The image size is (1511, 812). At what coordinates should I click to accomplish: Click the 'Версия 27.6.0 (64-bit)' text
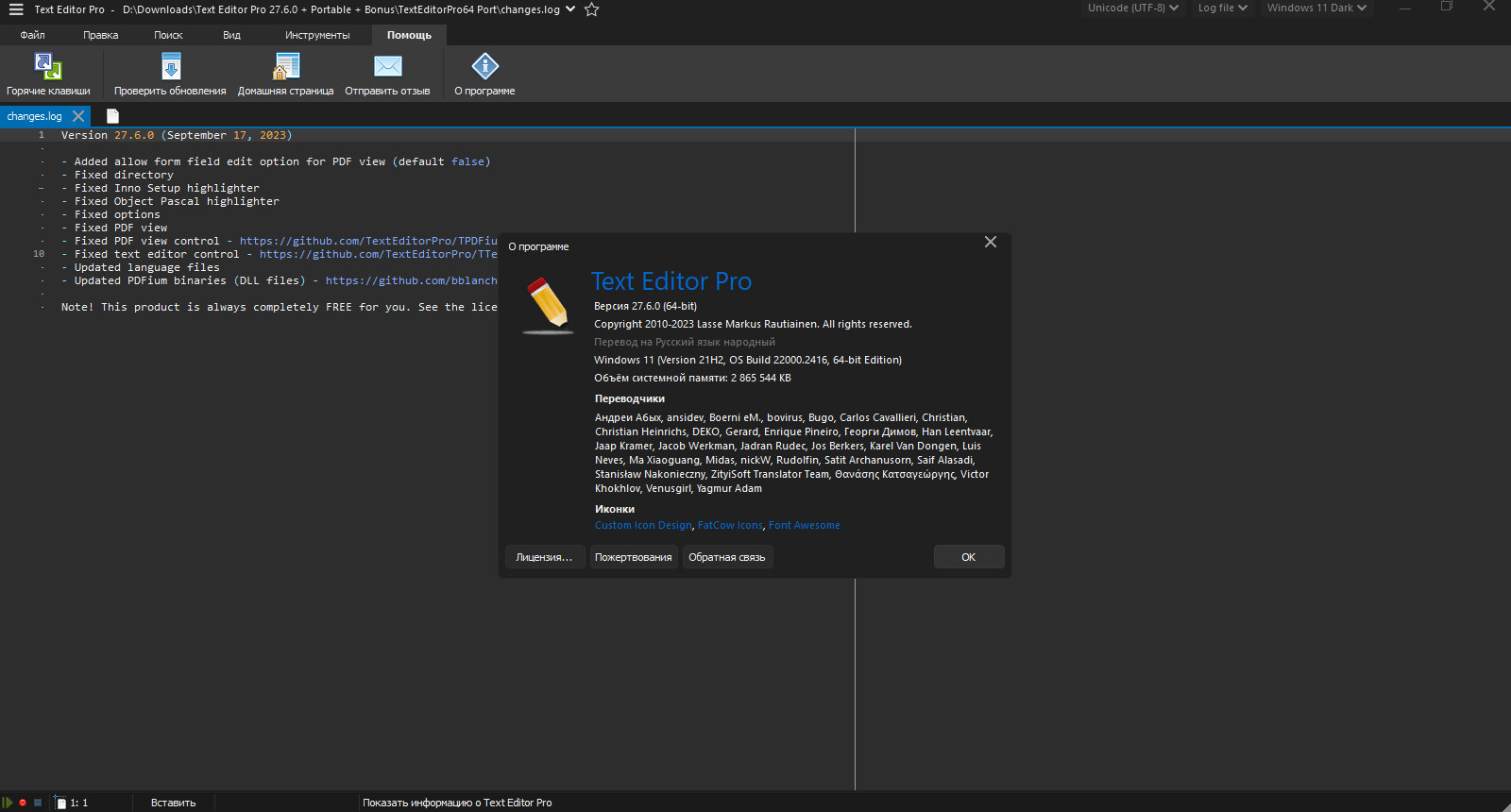[646, 306]
